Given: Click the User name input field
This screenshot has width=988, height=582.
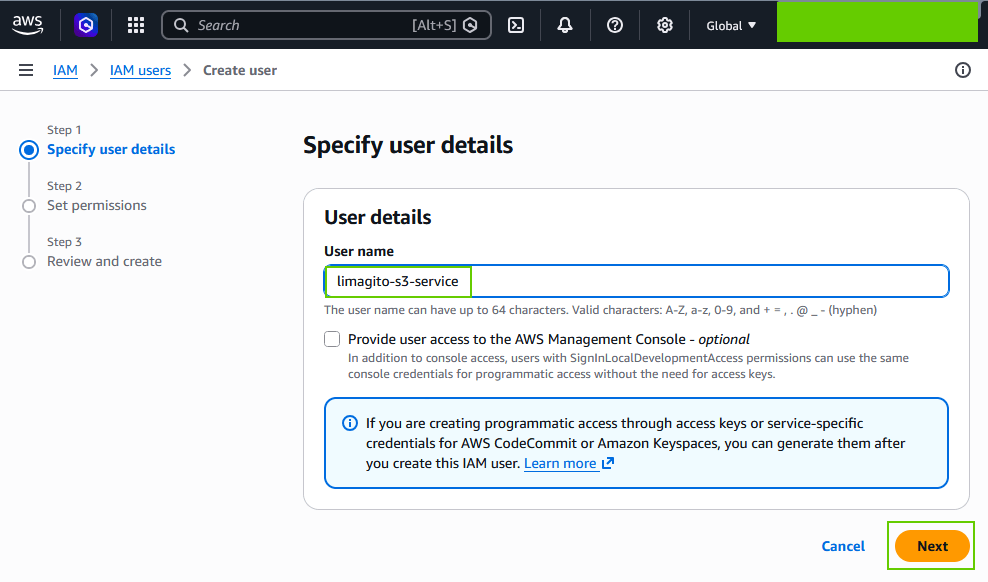Looking at the screenshot, I should [636, 281].
